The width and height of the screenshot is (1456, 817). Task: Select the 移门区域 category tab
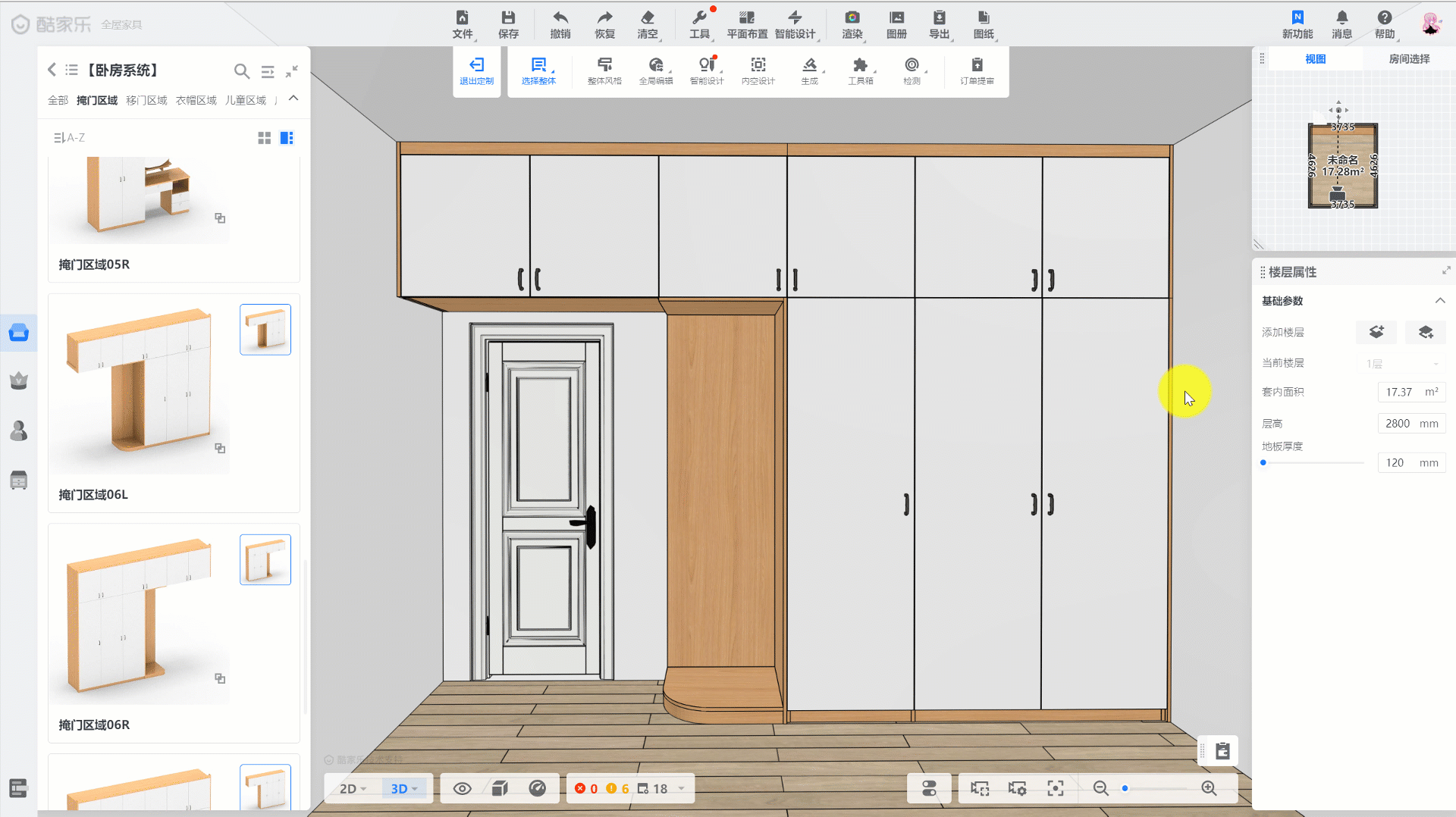click(146, 100)
